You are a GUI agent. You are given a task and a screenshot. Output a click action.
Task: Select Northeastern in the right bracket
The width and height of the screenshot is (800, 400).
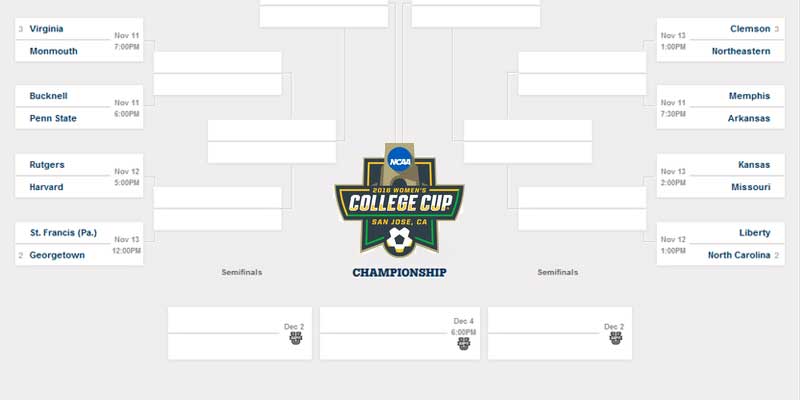[x=741, y=51]
